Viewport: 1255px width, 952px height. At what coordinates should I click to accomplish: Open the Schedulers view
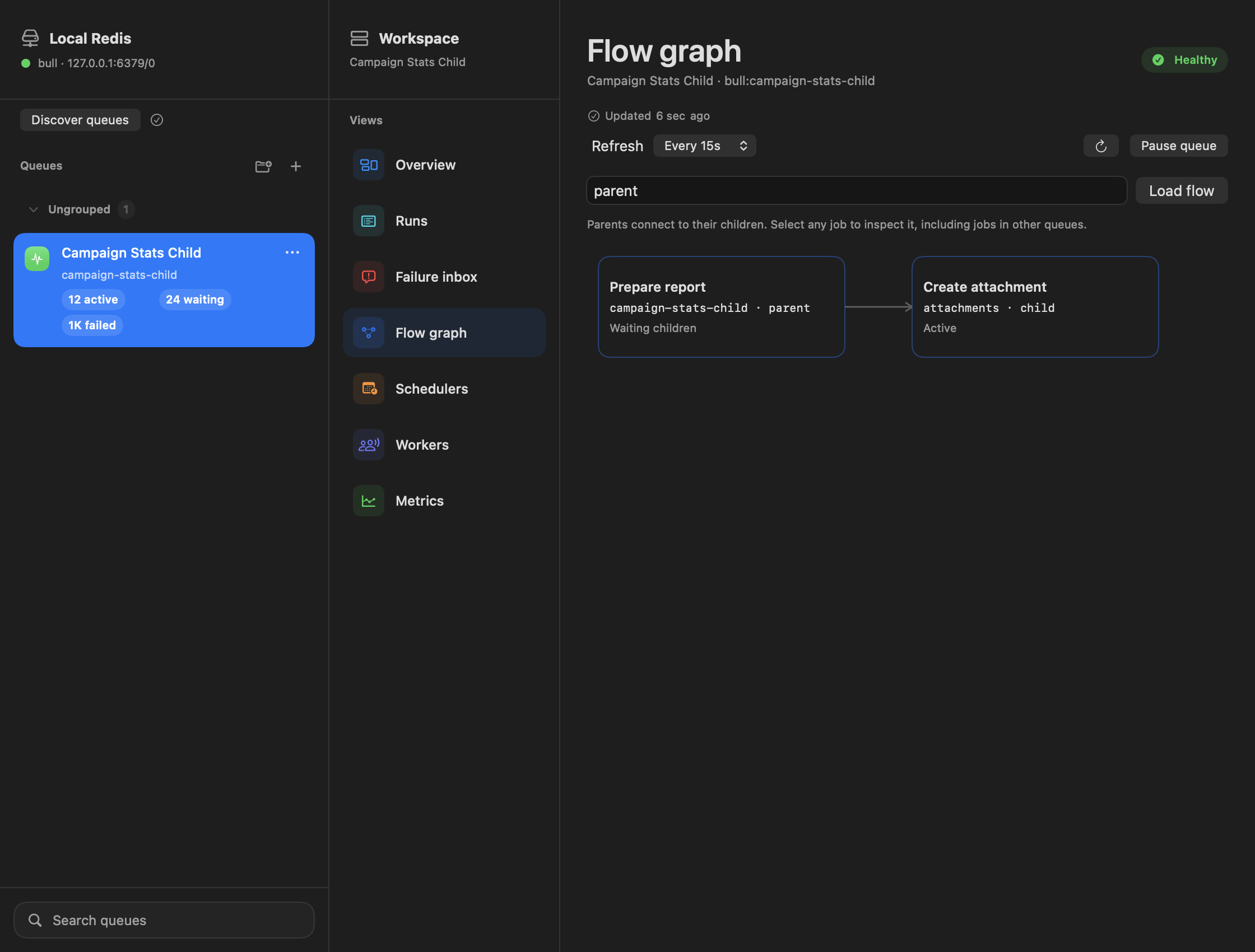pos(444,389)
